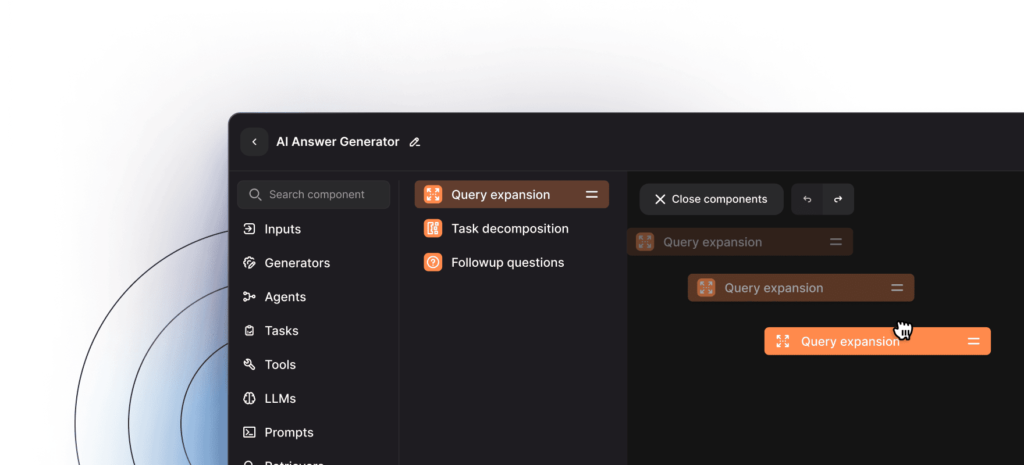Click the Generators icon
Screen dimensions: 1024x465
pyautogui.click(x=249, y=263)
